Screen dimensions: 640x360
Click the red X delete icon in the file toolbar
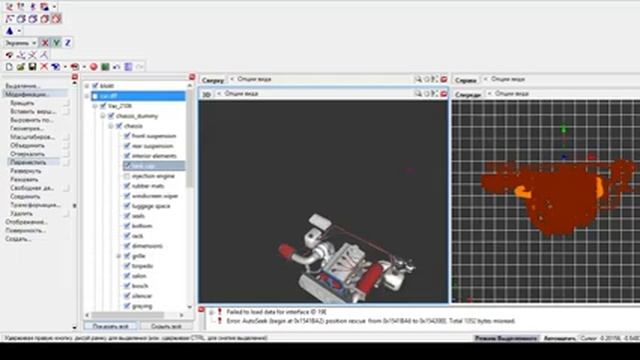click(x=44, y=67)
